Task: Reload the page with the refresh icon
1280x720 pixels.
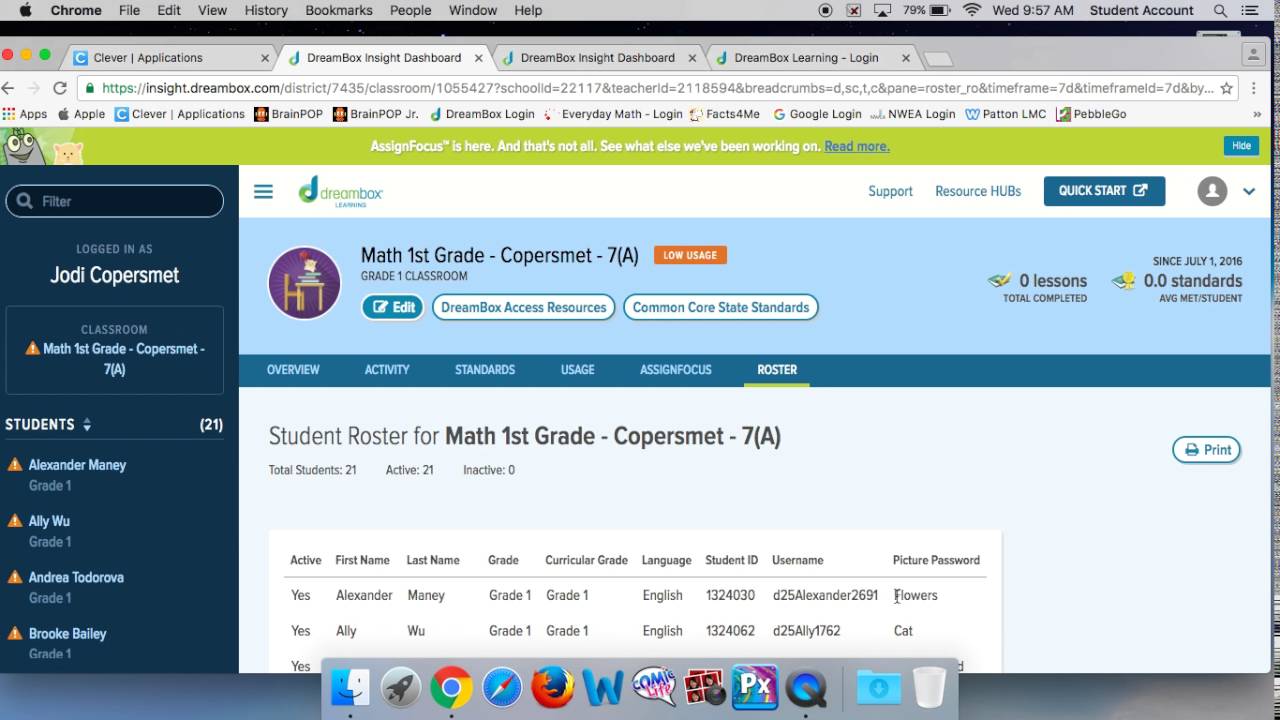Action: pyautogui.click(x=59, y=88)
